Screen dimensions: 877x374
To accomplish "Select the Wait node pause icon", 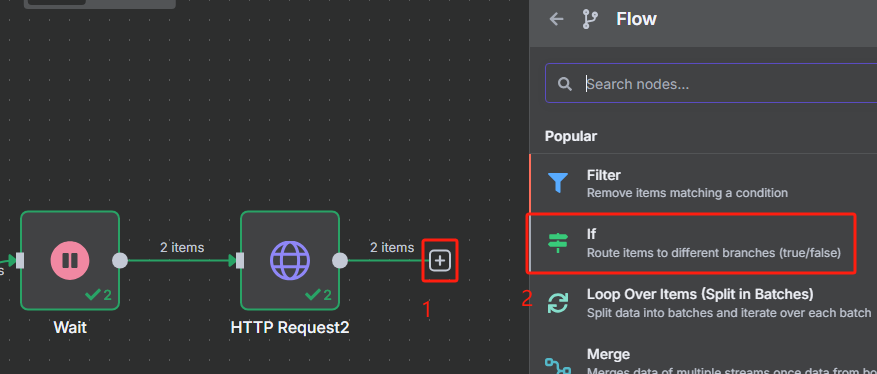I will 69,261.
